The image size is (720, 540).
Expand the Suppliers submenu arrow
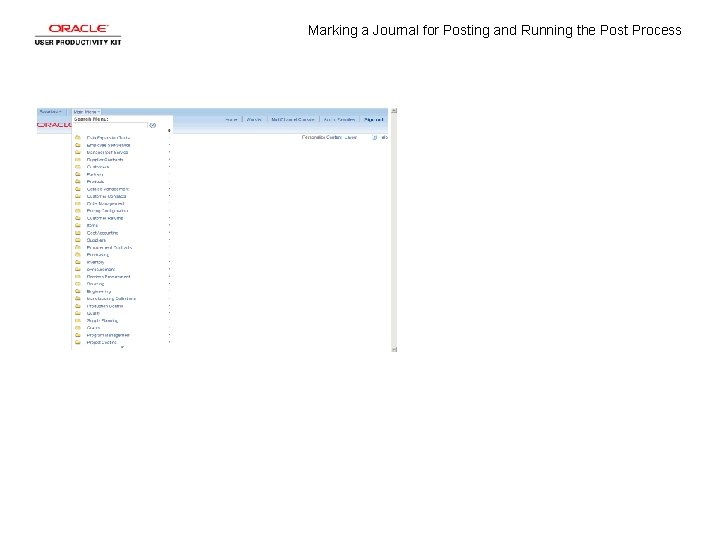coord(169,240)
